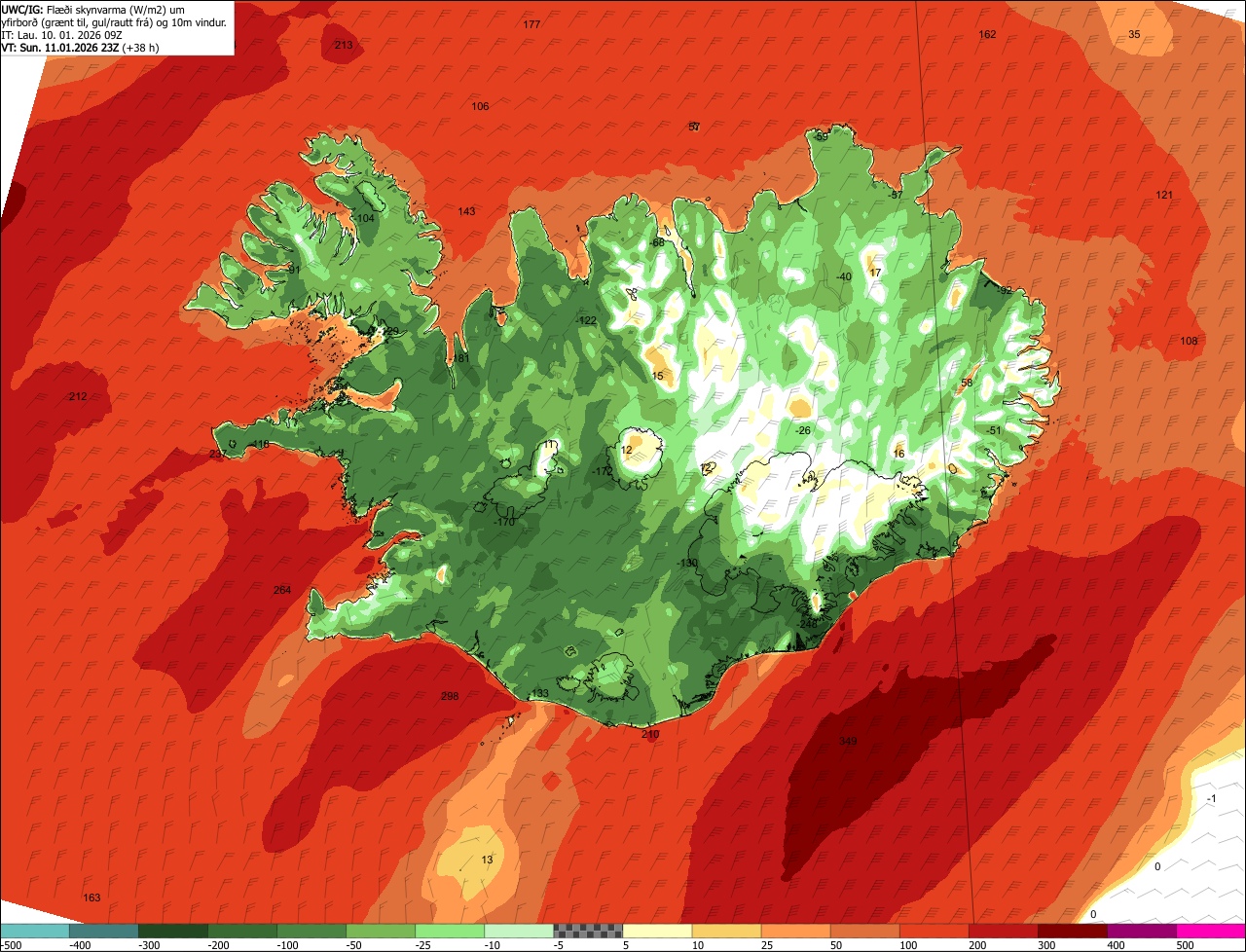Click the -25 to -10 bright green swatch

[x=449, y=931]
